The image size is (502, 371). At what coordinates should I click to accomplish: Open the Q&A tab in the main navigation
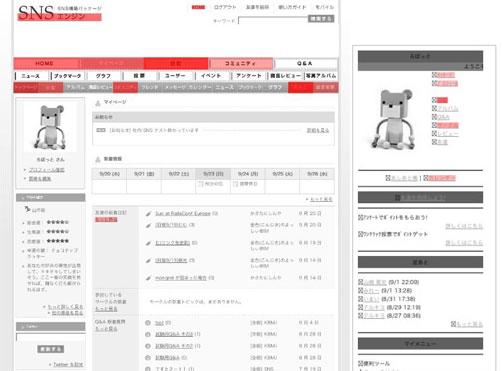click(x=305, y=63)
